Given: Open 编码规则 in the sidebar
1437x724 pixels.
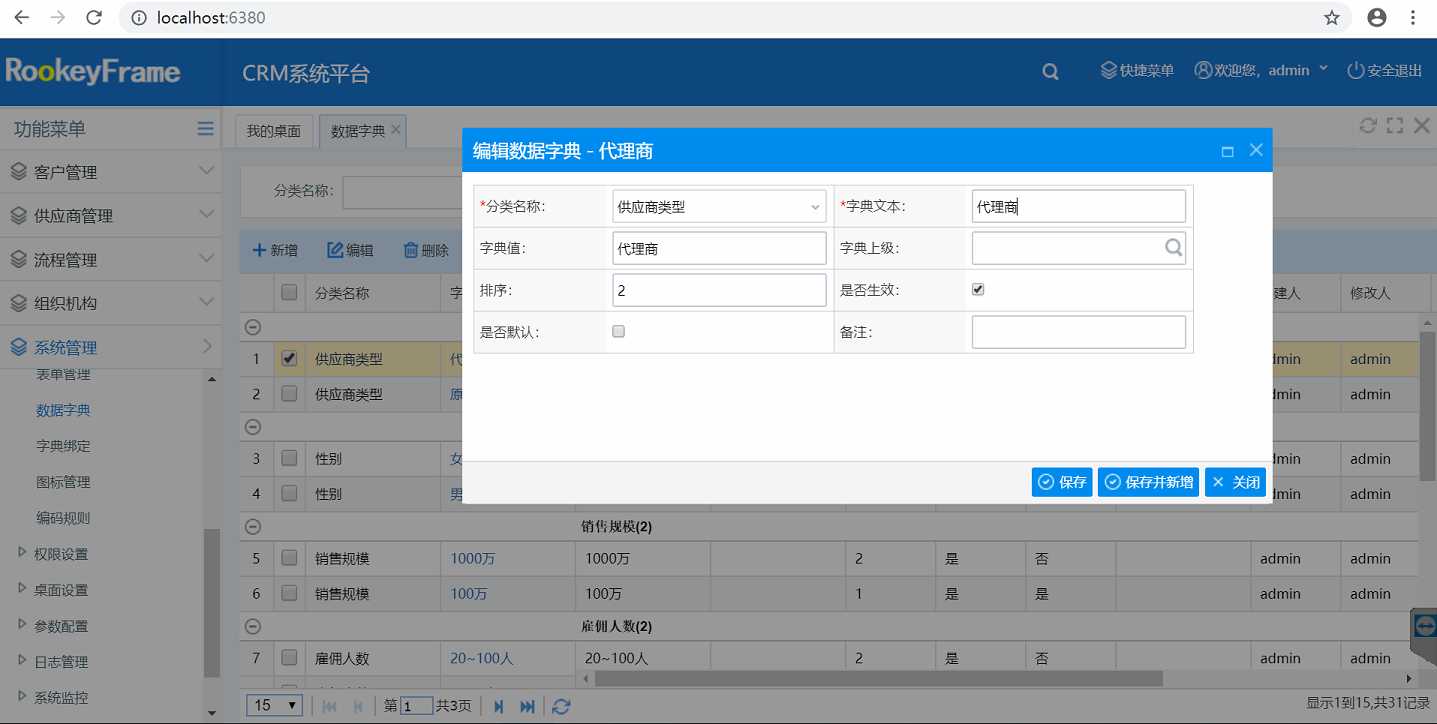Looking at the screenshot, I should (x=63, y=518).
